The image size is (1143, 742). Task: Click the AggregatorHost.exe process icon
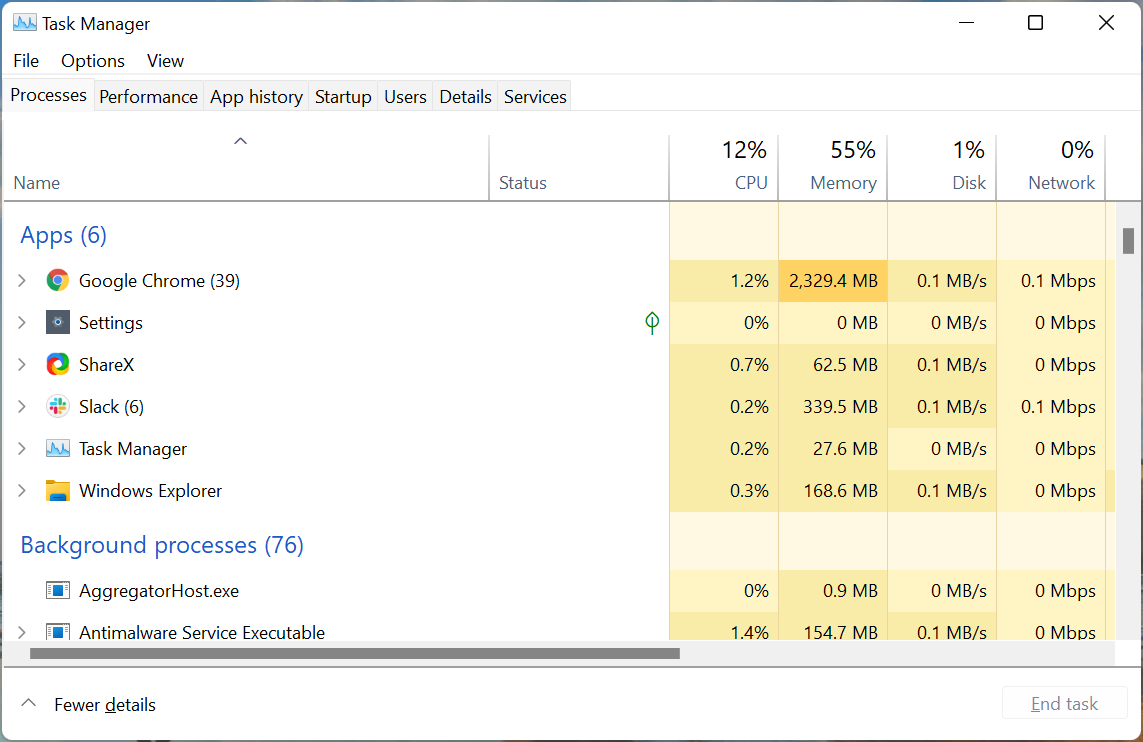(57, 590)
